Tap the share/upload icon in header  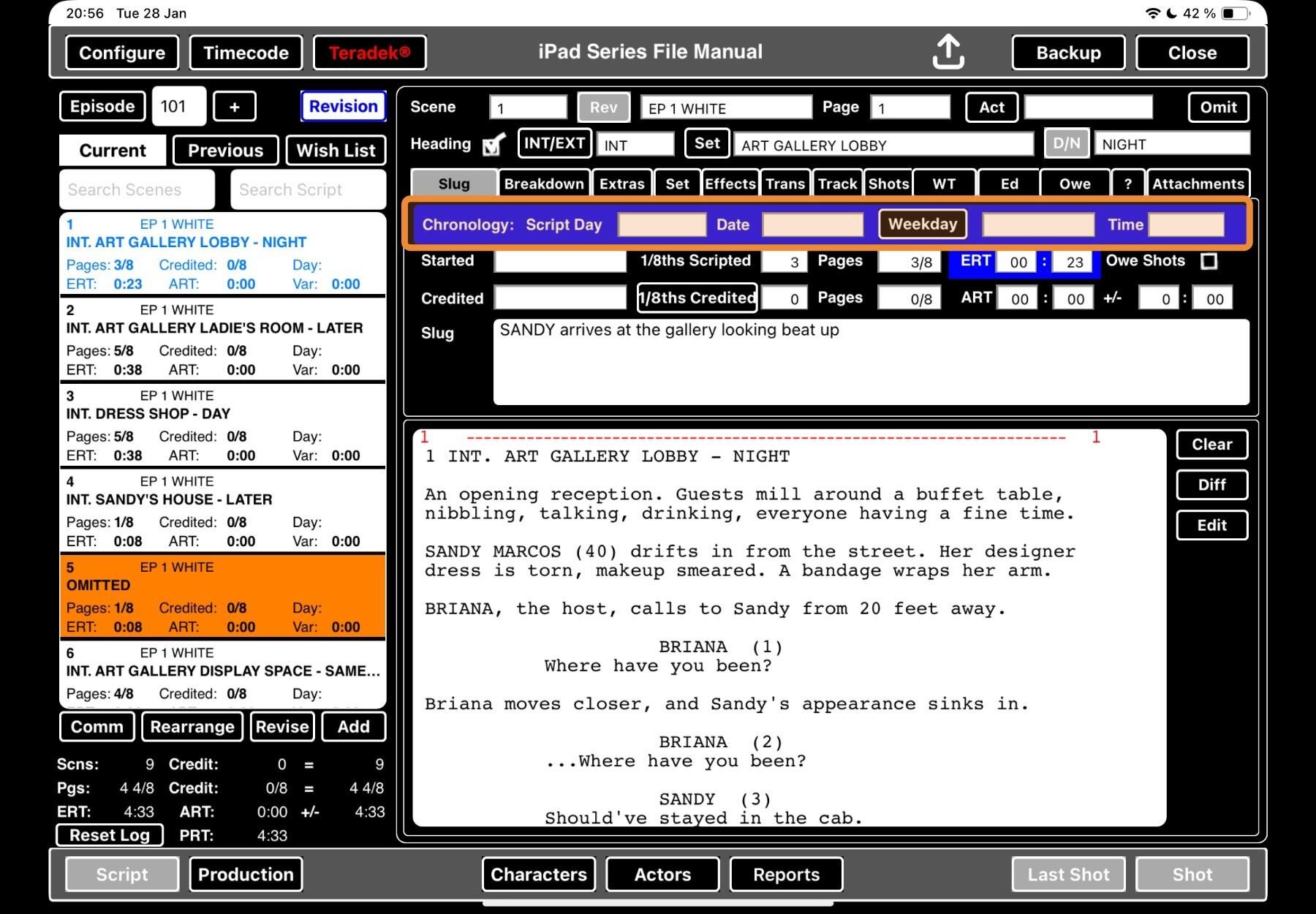click(948, 52)
